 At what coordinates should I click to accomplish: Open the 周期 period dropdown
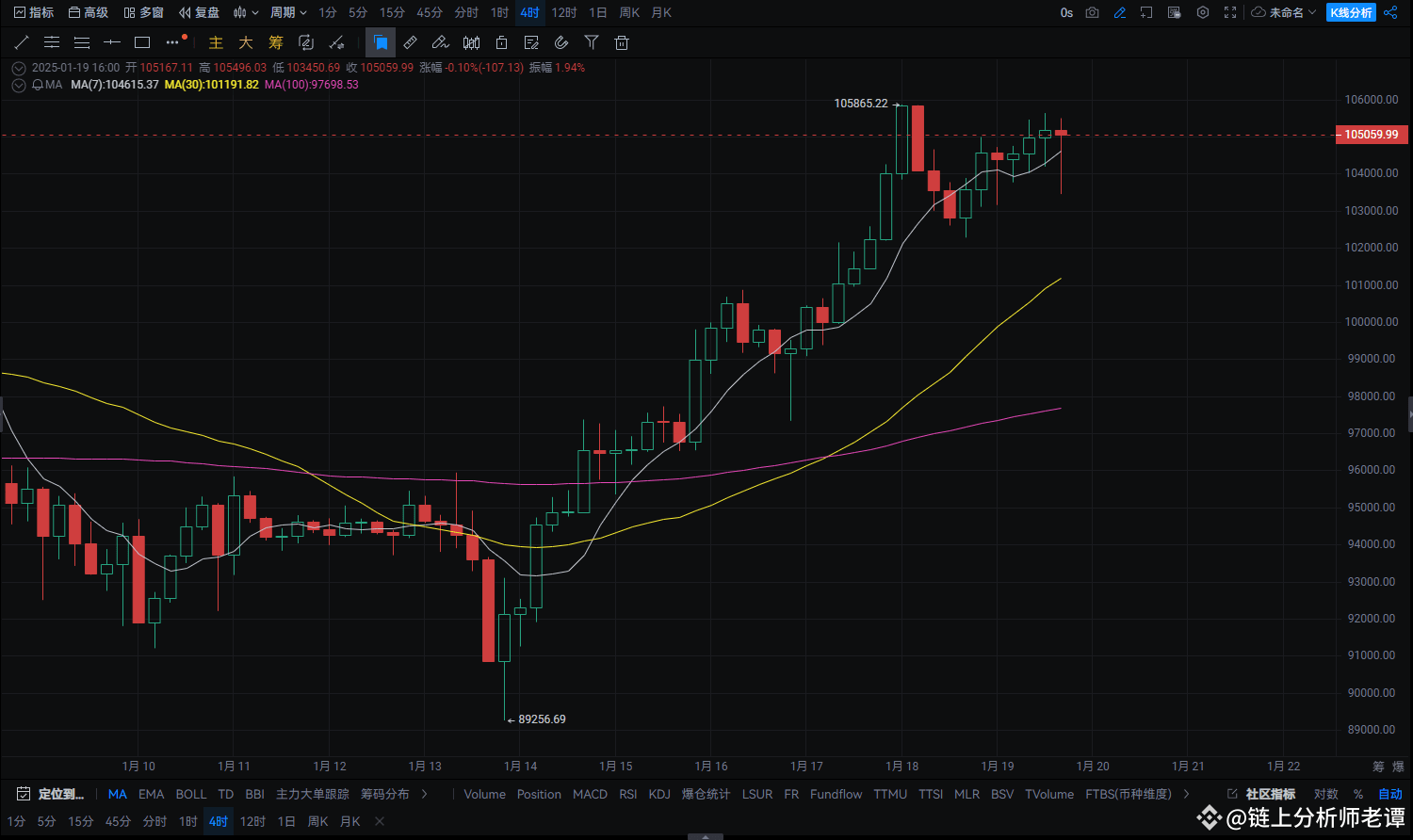tap(288, 13)
